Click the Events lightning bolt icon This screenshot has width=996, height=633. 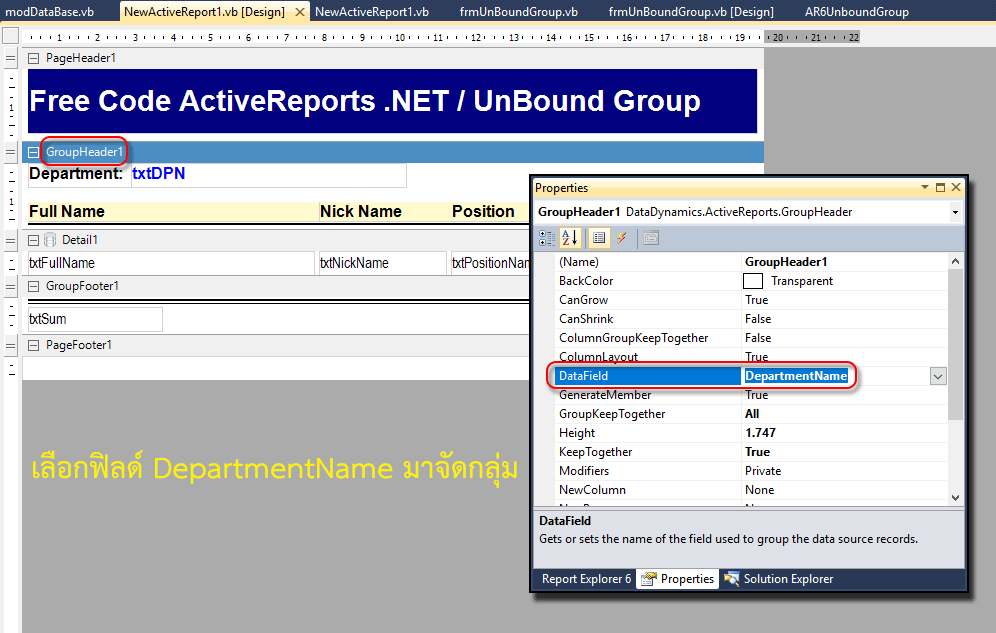[622, 238]
